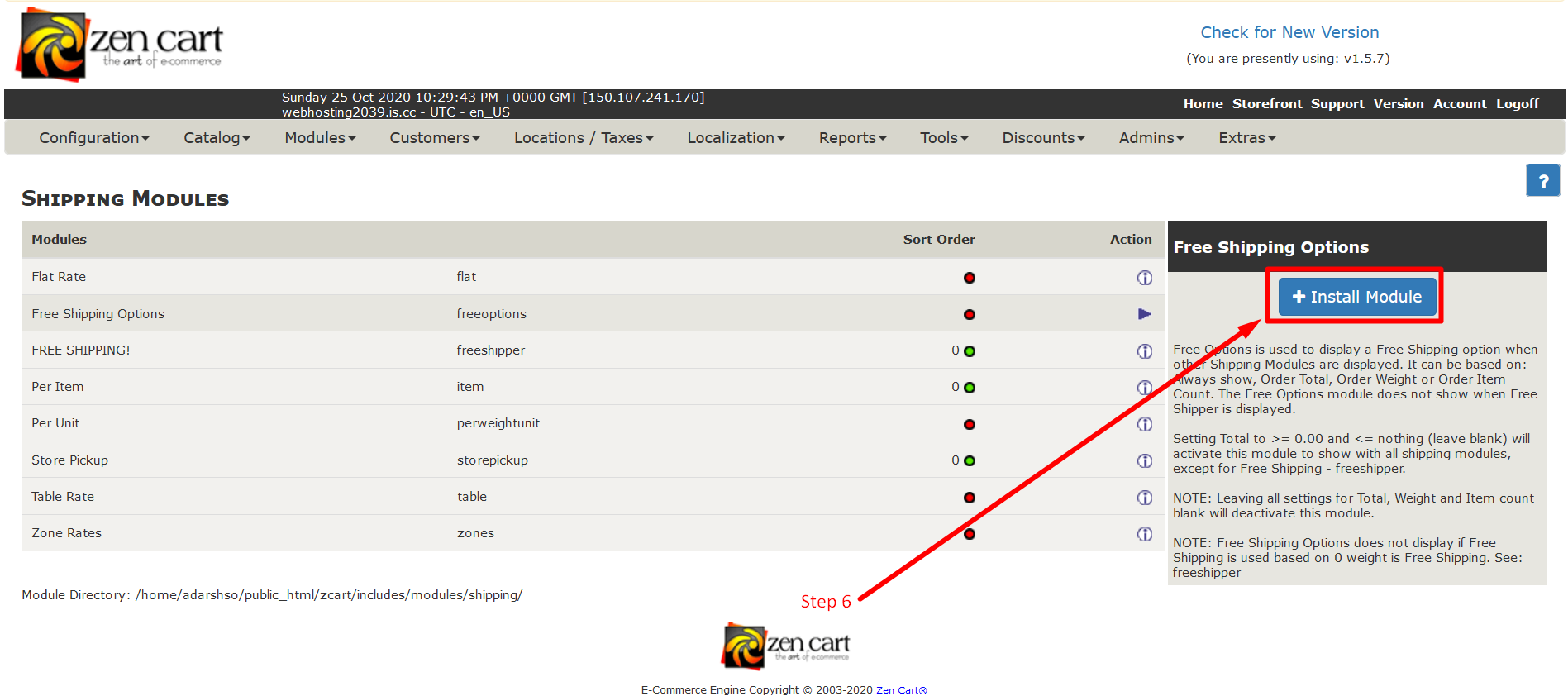Screen dimensions: 1568x696
Task: Open the Home link in header
Action: click(1203, 104)
